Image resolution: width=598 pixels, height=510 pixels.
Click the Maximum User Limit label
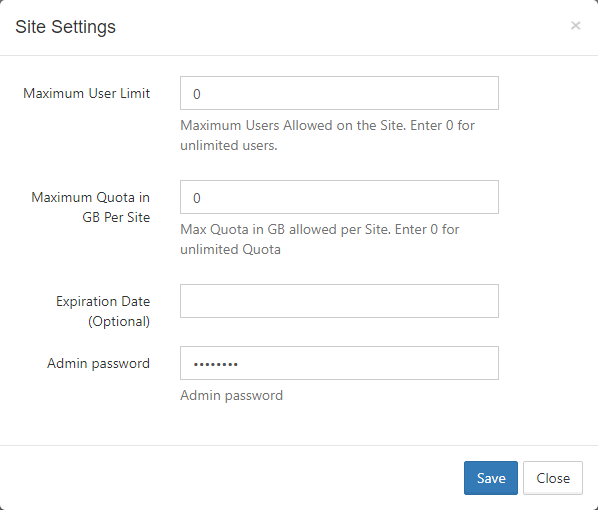tap(87, 93)
